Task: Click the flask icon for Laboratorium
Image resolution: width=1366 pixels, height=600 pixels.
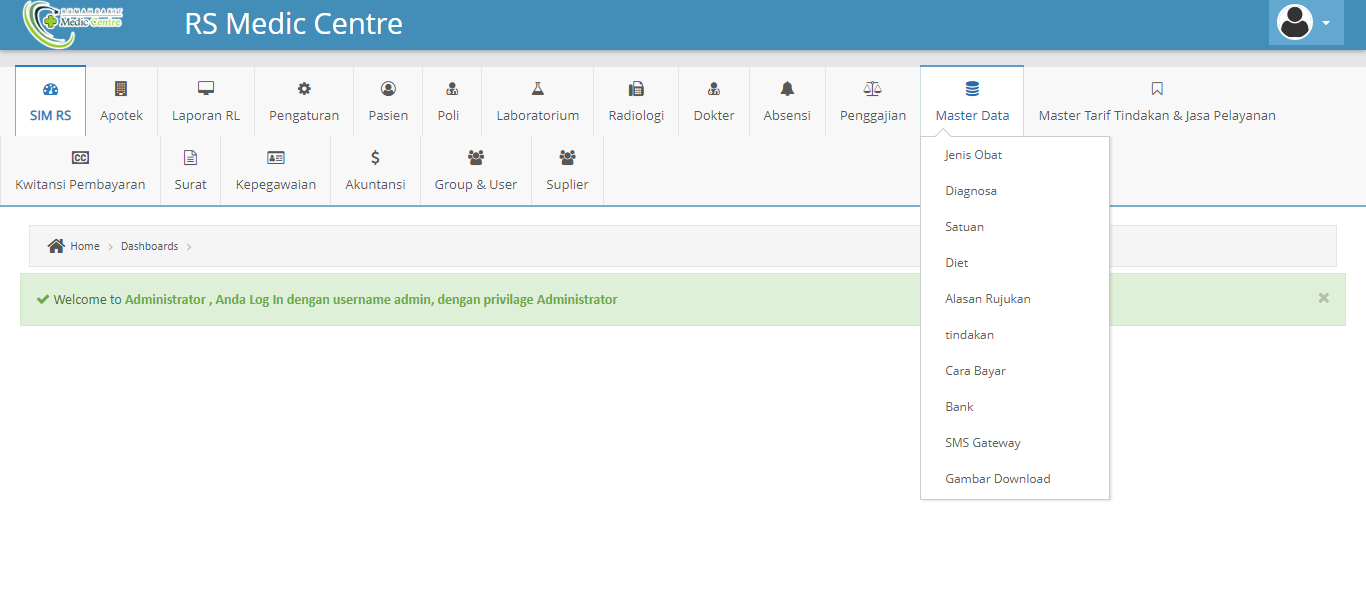Action: pos(538,89)
